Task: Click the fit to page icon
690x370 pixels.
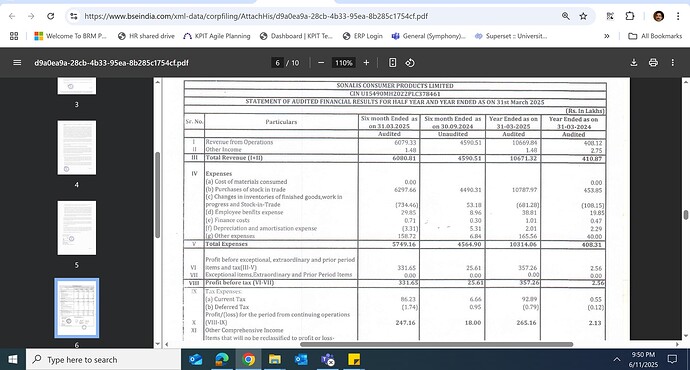Action: 393,63
